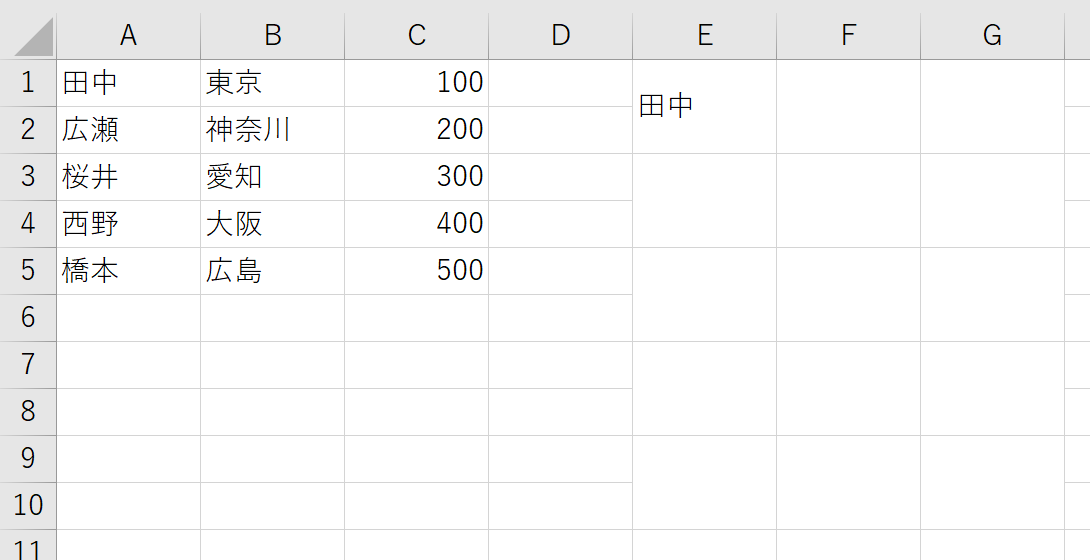Click merged cell E containing 田中
Image resolution: width=1090 pixels, height=560 pixels.
704,106
